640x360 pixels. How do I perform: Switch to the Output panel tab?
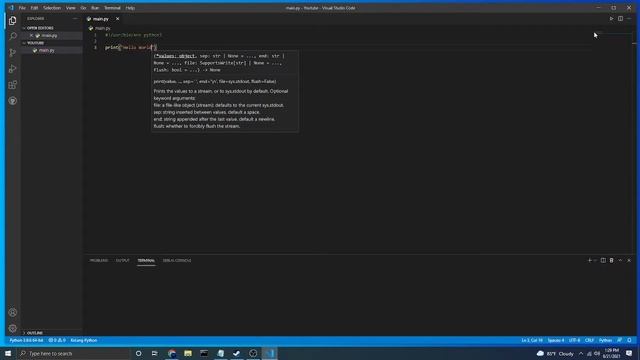tap(122, 260)
